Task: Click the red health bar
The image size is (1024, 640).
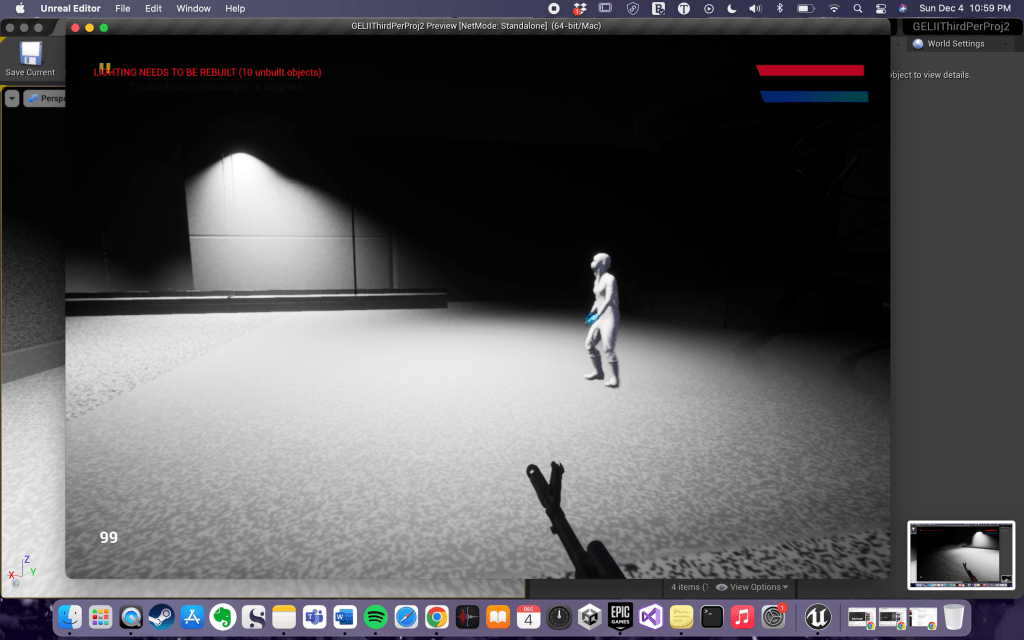Action: tap(810, 71)
